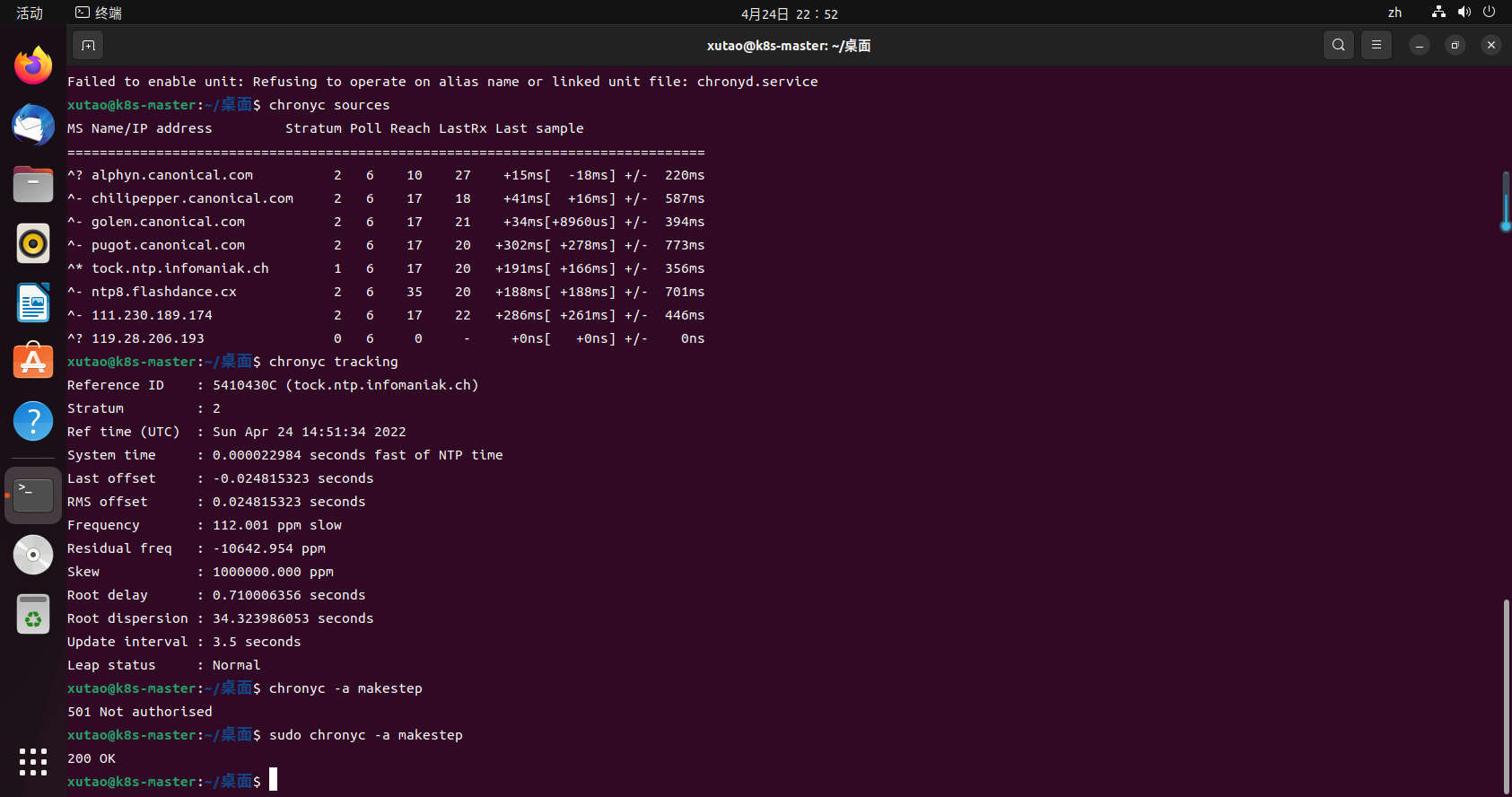Click the System time value 0.000022984

coord(257,455)
